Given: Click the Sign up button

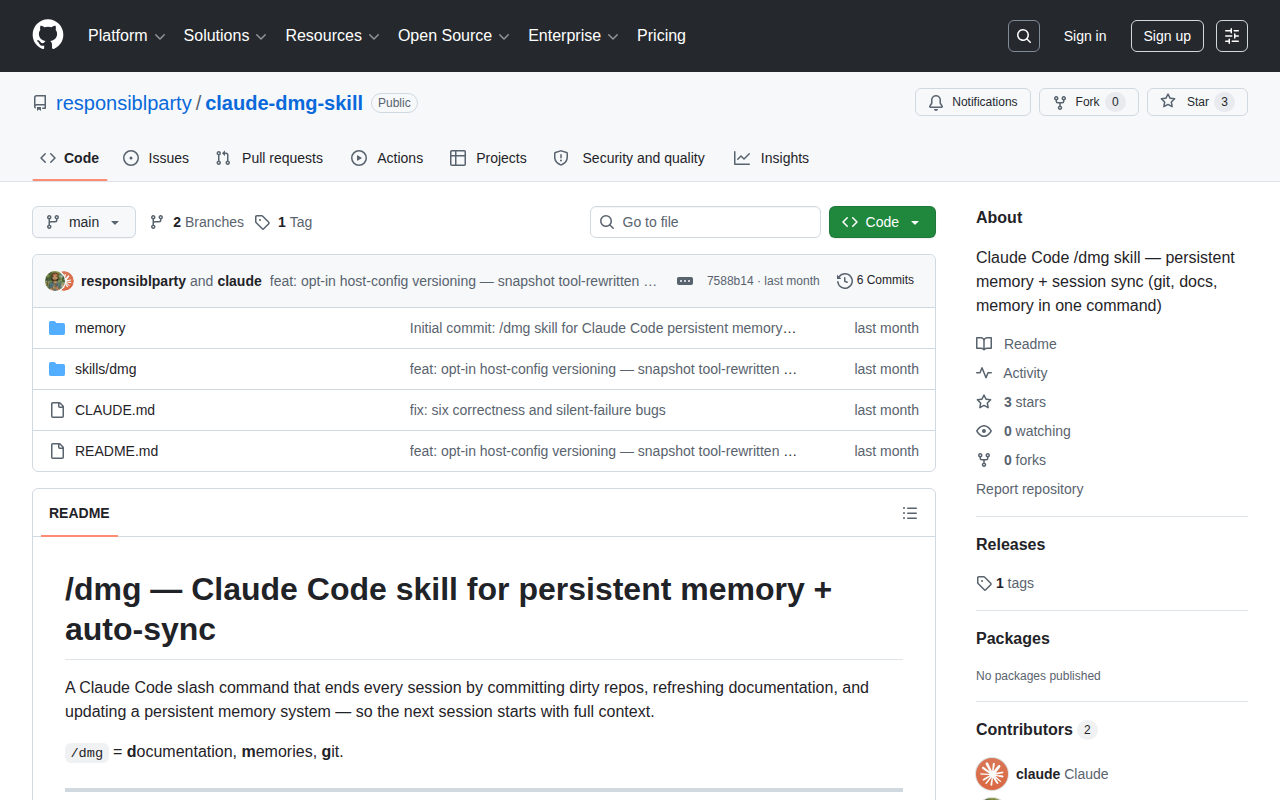Looking at the screenshot, I should (x=1167, y=36).
